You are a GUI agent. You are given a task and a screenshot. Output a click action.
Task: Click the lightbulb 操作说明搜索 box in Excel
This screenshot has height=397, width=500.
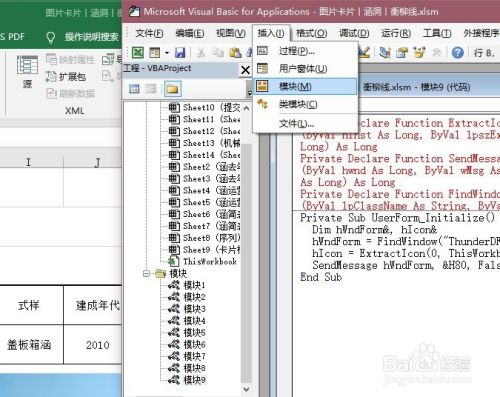[x=82, y=37]
